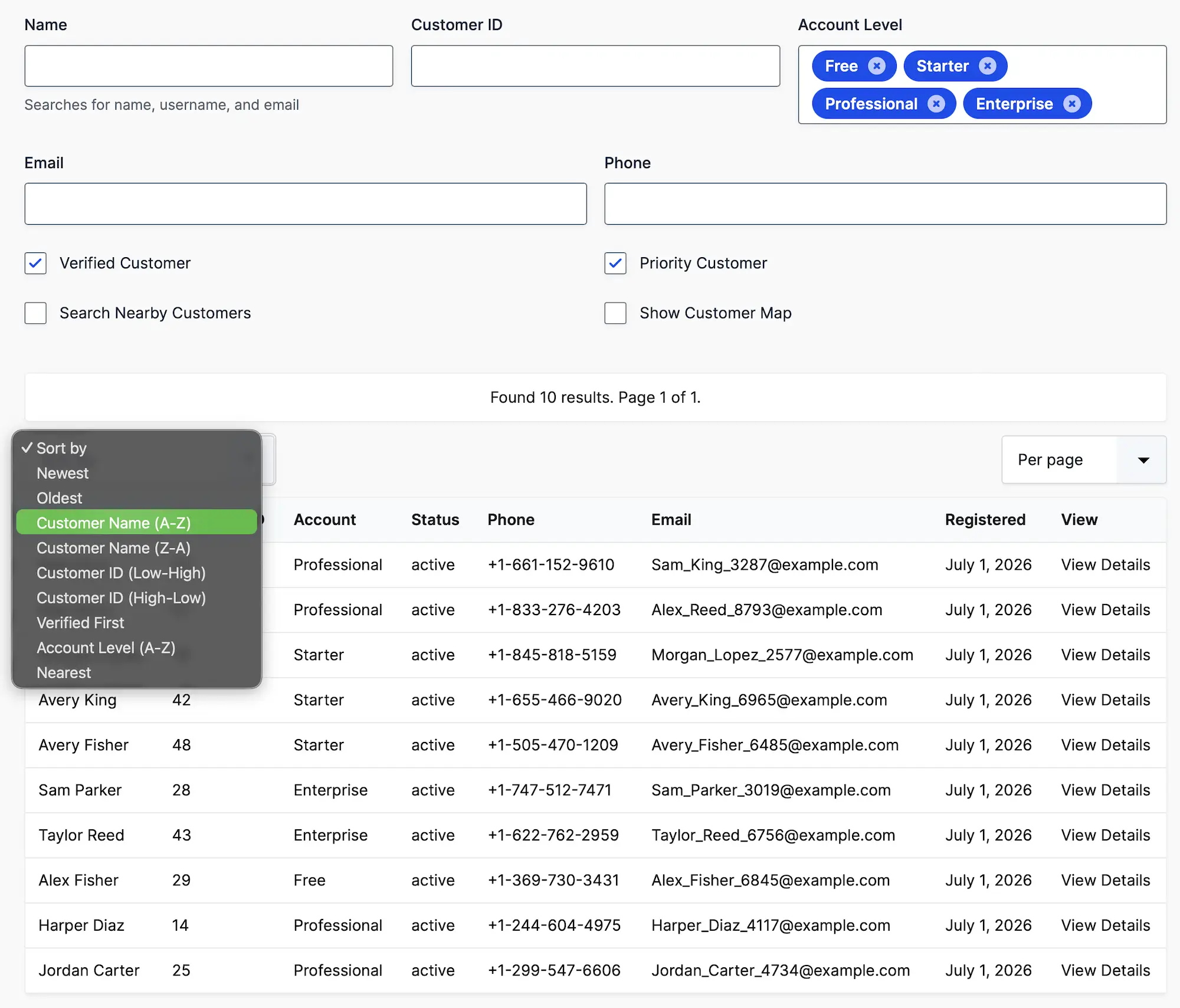Image resolution: width=1180 pixels, height=1008 pixels.
Task: Click the Avery King name cell
Action: (x=77, y=700)
